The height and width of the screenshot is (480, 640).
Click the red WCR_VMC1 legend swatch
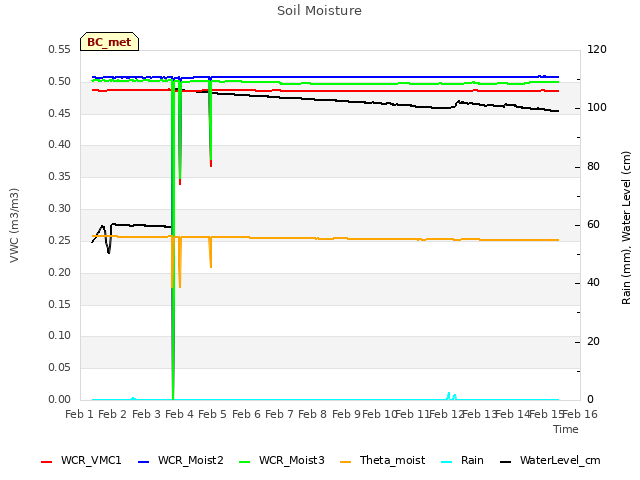pos(47,462)
